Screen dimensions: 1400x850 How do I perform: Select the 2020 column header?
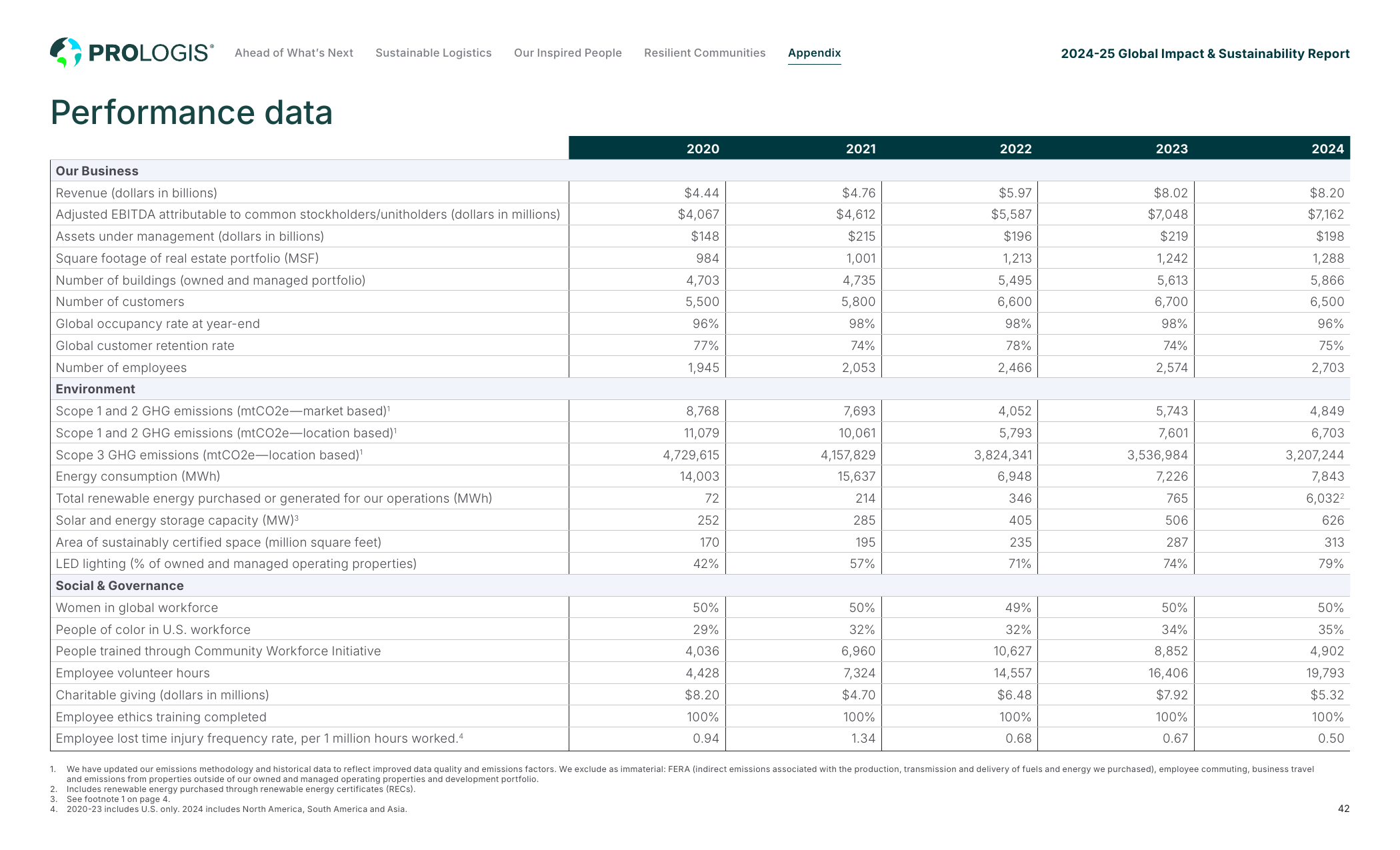point(703,149)
